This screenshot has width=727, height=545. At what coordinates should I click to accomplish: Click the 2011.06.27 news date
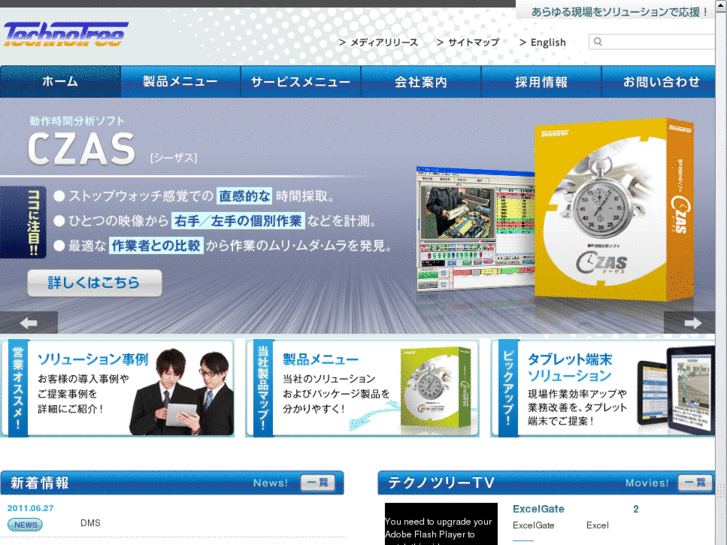tap(31, 508)
